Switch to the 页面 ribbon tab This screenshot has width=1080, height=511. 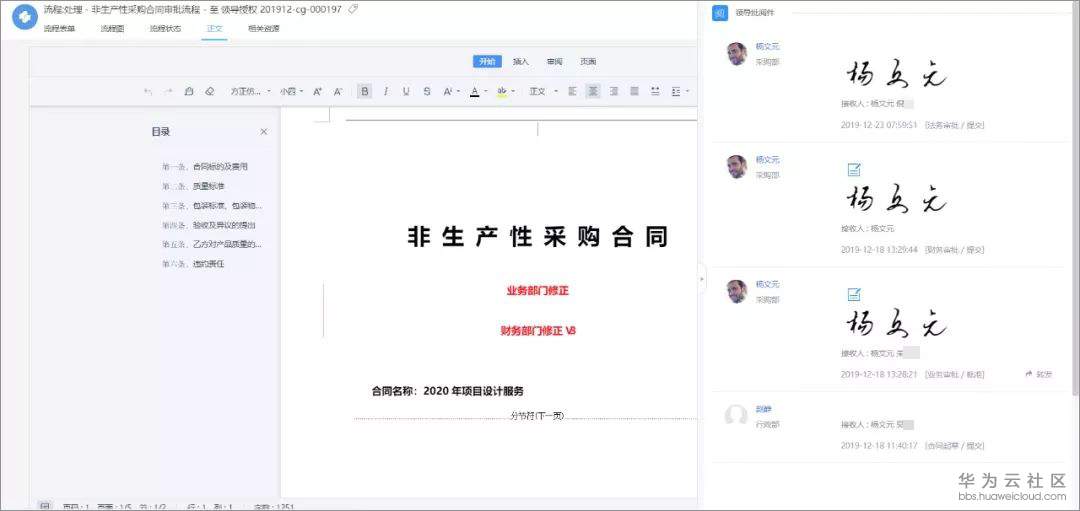[588, 61]
